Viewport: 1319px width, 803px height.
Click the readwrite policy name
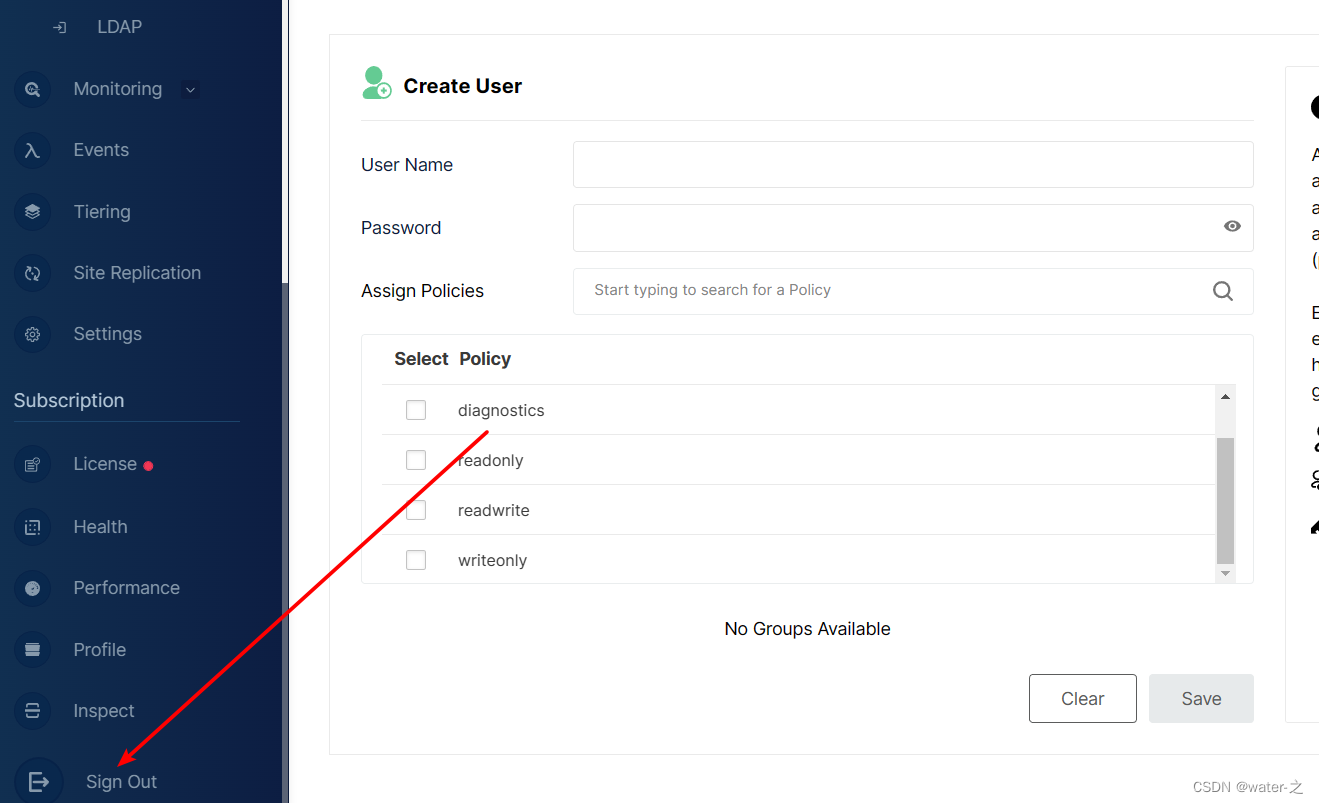pos(494,510)
